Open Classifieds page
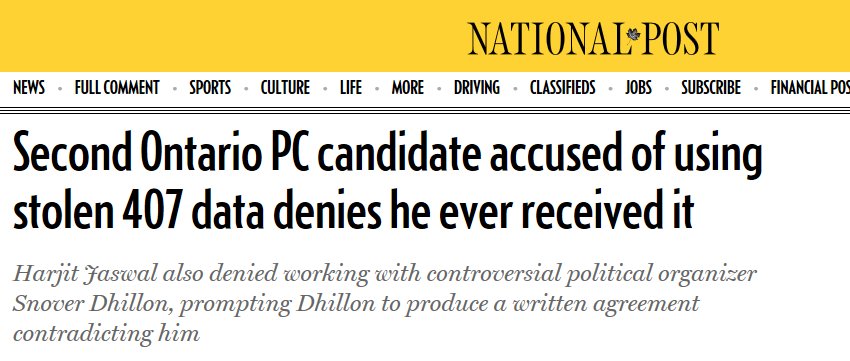This screenshot has width=850, height=361. tap(563, 88)
